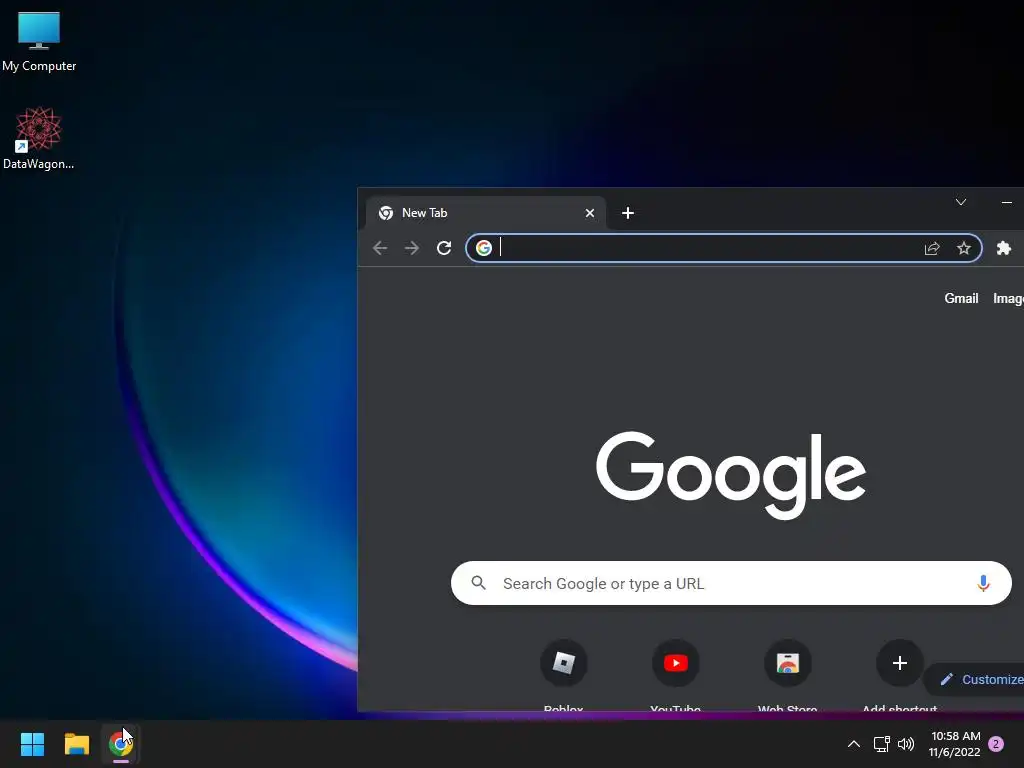Viewport: 1024px width, 768px height.
Task: Click the Search Google or type a URL box
Action: click(731, 583)
